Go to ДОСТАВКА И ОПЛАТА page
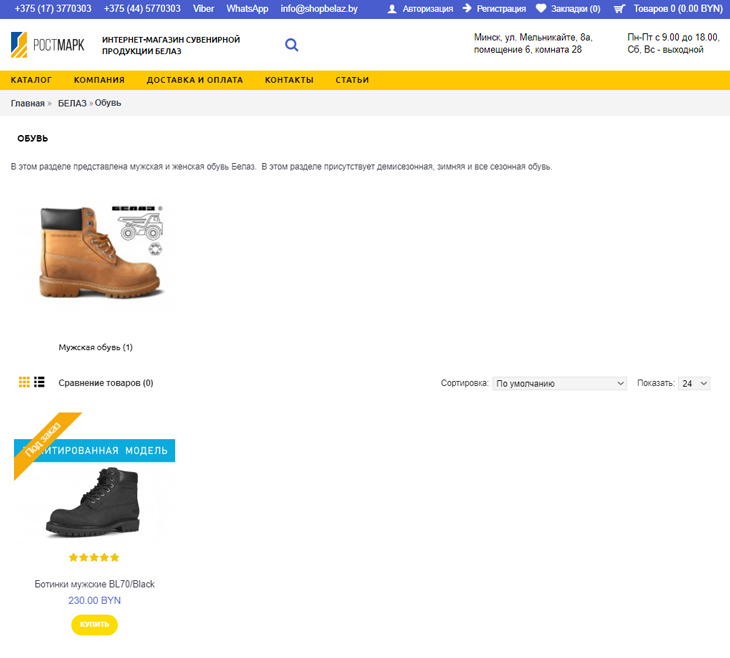This screenshot has width=730, height=658. click(x=195, y=80)
